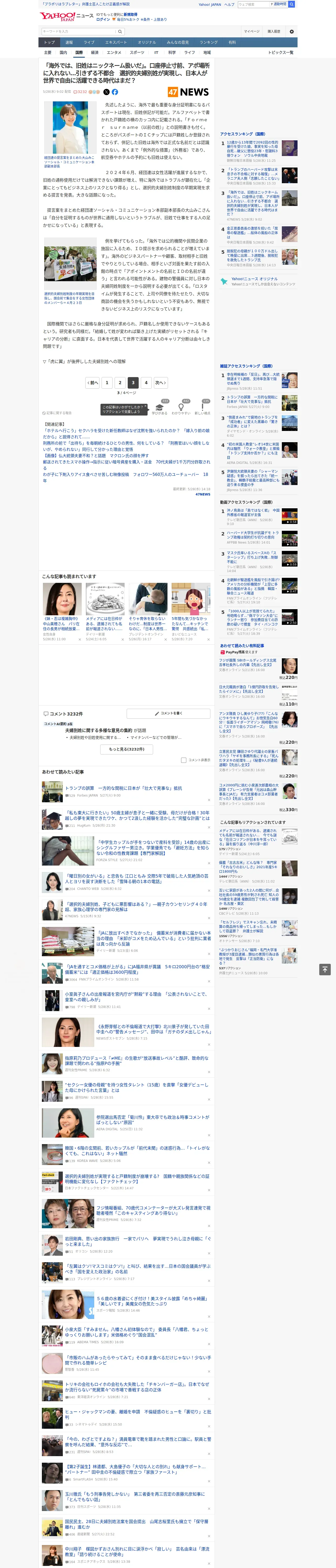Open the 玉川徹氏「もう刑事告発しかない」 article
The width and height of the screenshot is (336, 1568).
[x=135, y=1496]
